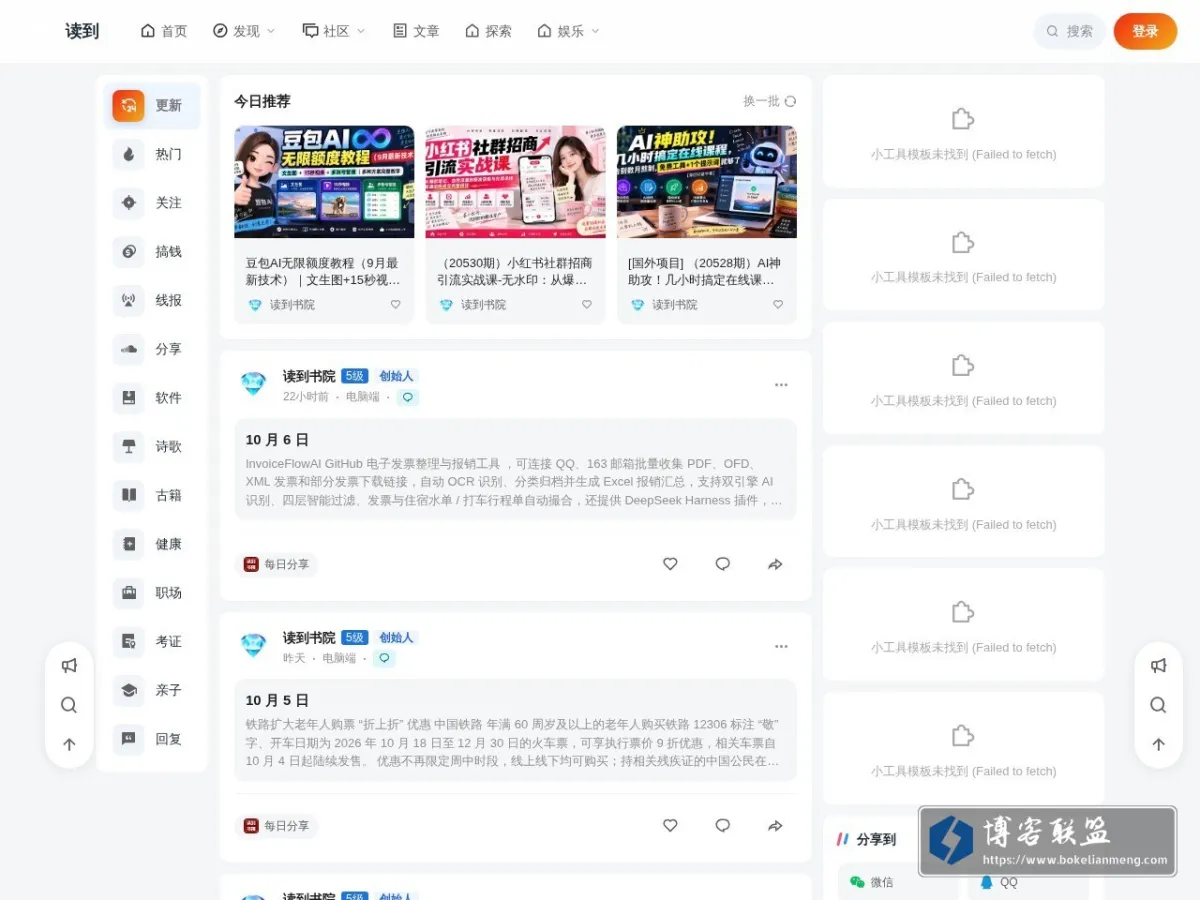The image size is (1200, 900).
Task: Open the AI神助攻 course thumbnail
Action: pos(707,182)
